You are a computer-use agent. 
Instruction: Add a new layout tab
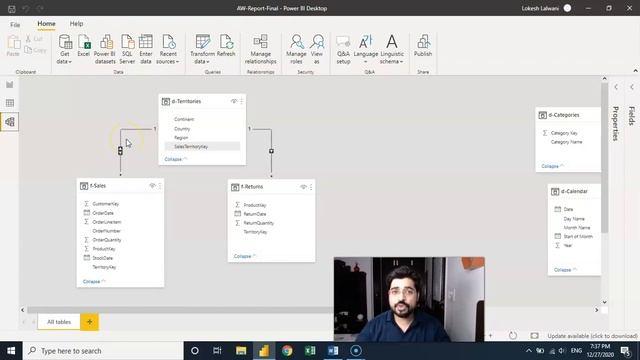[89, 322]
